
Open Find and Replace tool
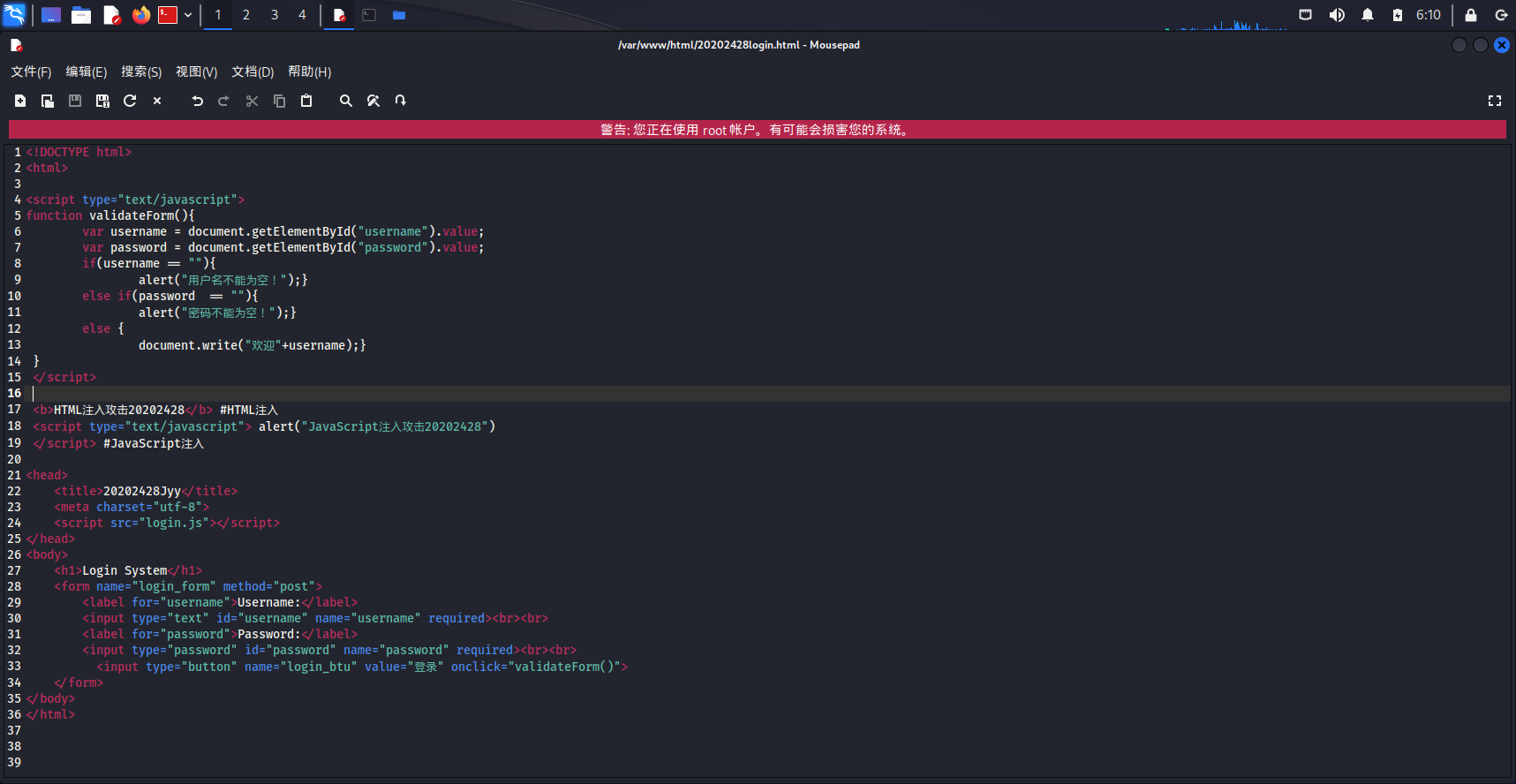pyautogui.click(x=373, y=101)
